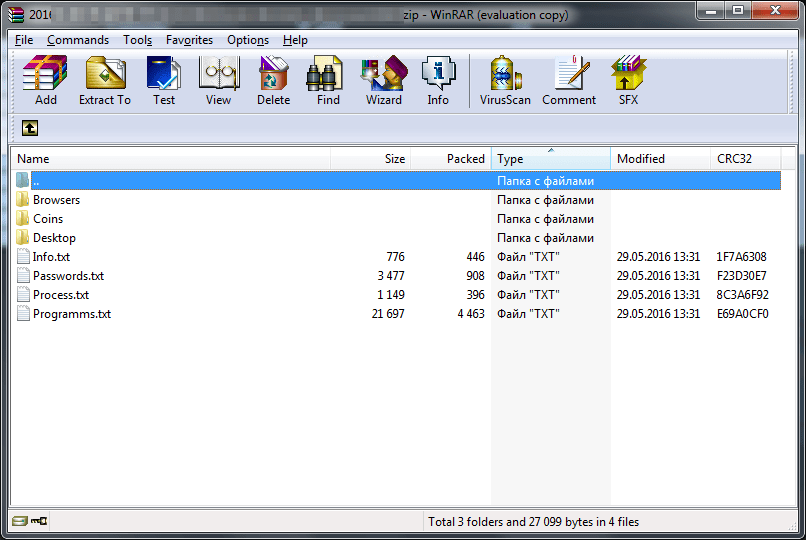Image resolution: width=806 pixels, height=540 pixels.
Task: Select the Coins folder icon
Action: [x=22, y=218]
